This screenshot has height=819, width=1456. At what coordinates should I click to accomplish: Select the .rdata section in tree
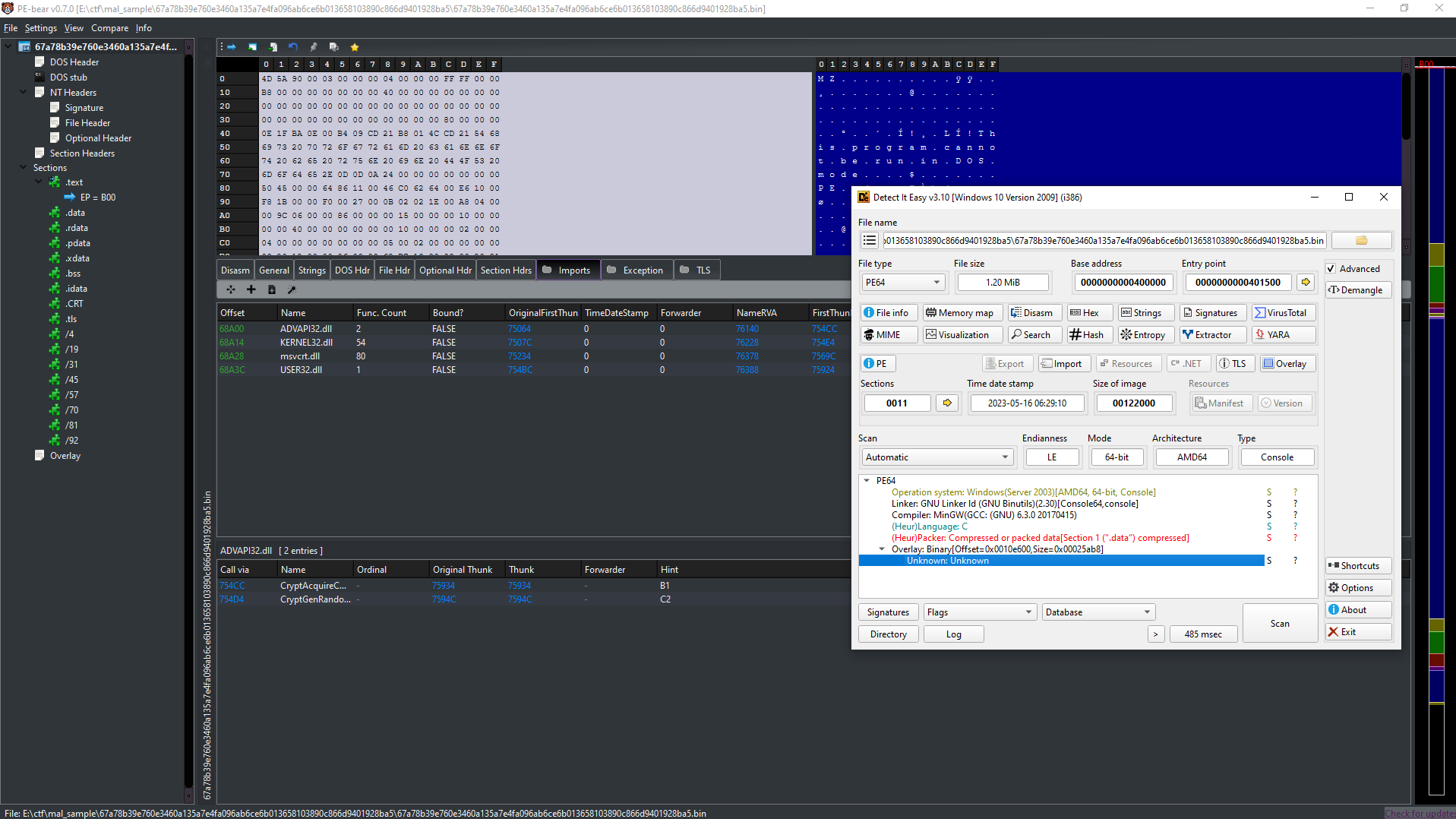pos(77,228)
